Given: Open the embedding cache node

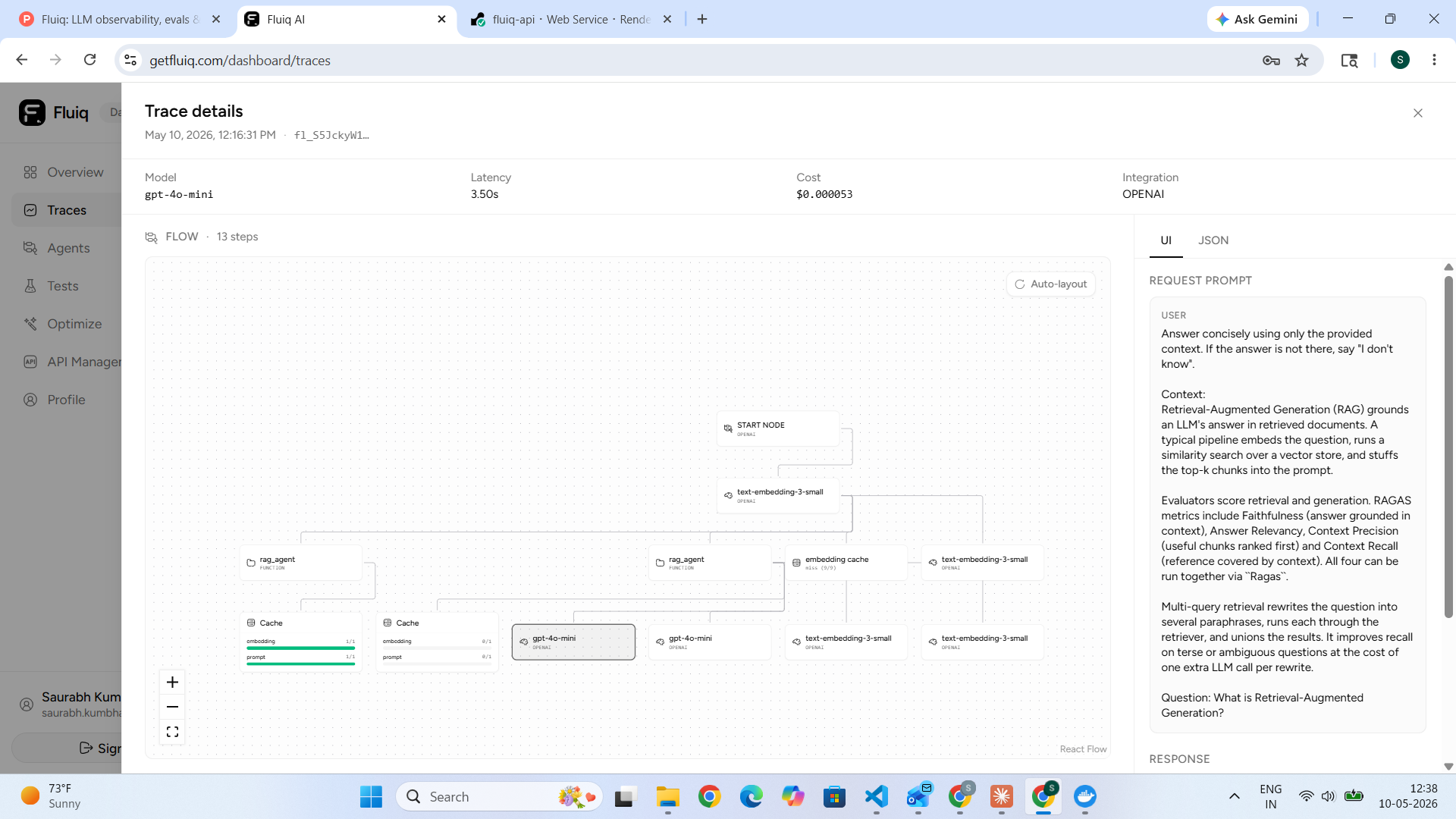Looking at the screenshot, I should (x=846, y=563).
